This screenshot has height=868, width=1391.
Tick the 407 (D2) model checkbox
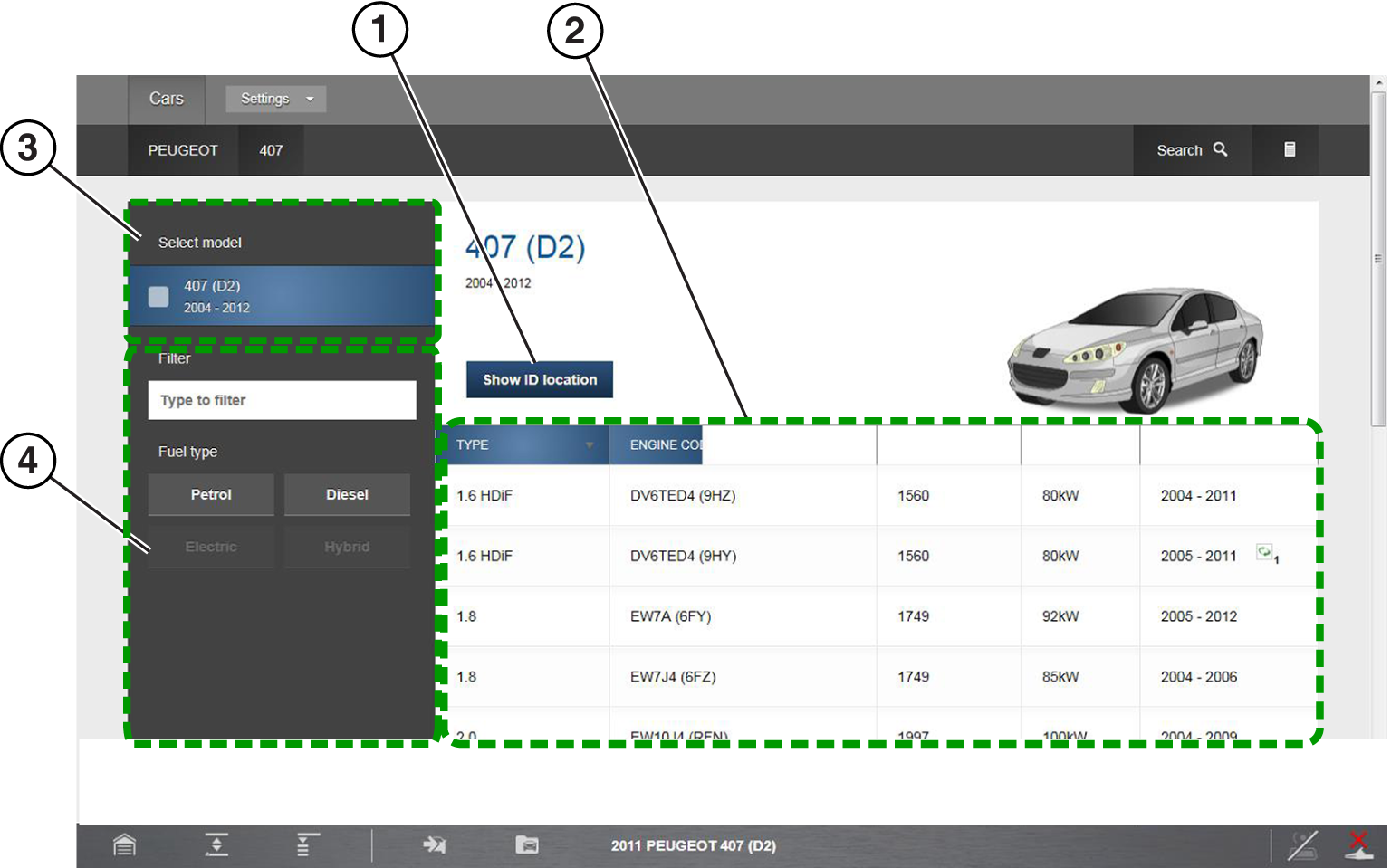click(x=158, y=297)
